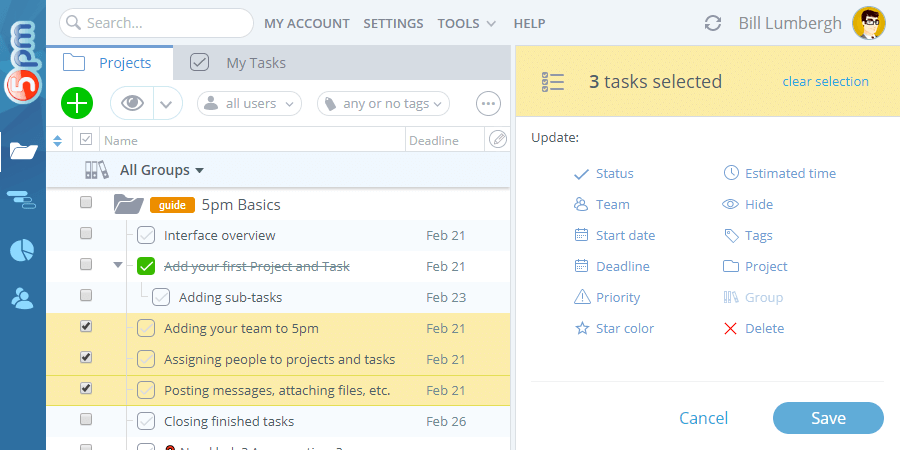Check the 5pm Basics project selection box
900x450 pixels.
click(x=86, y=202)
